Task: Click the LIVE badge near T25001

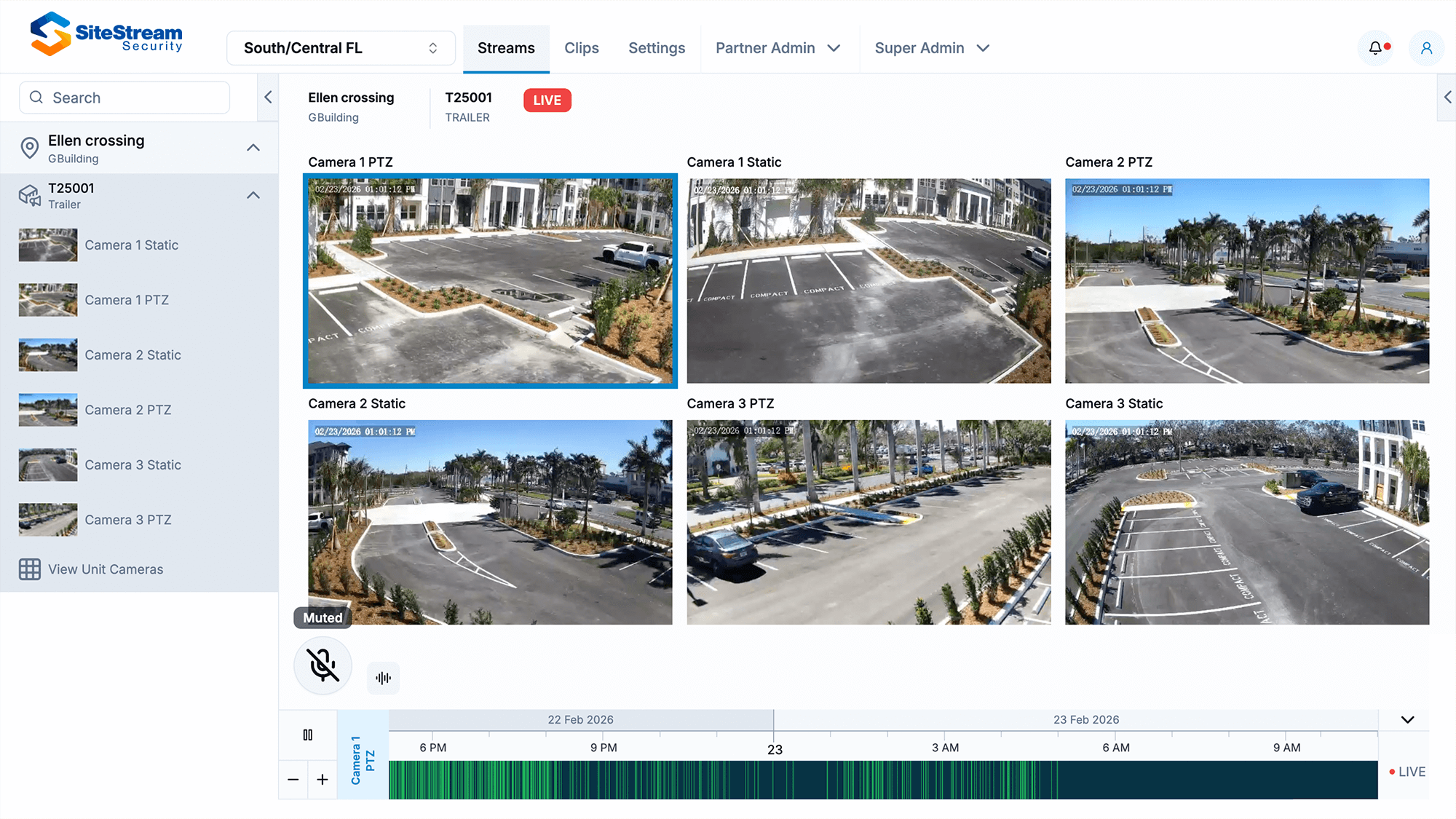Action: (547, 100)
